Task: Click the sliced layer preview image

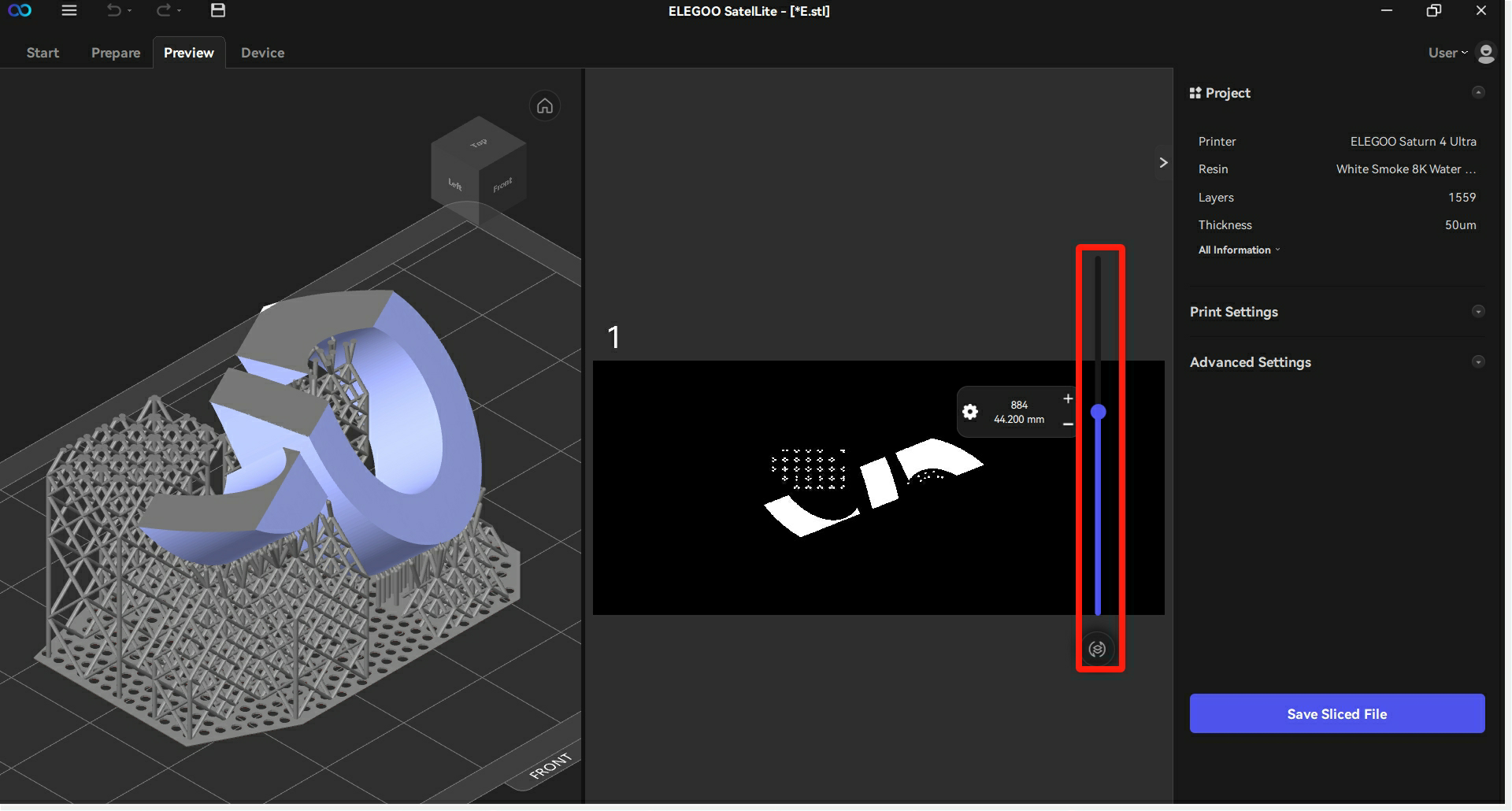Action: coord(878,487)
